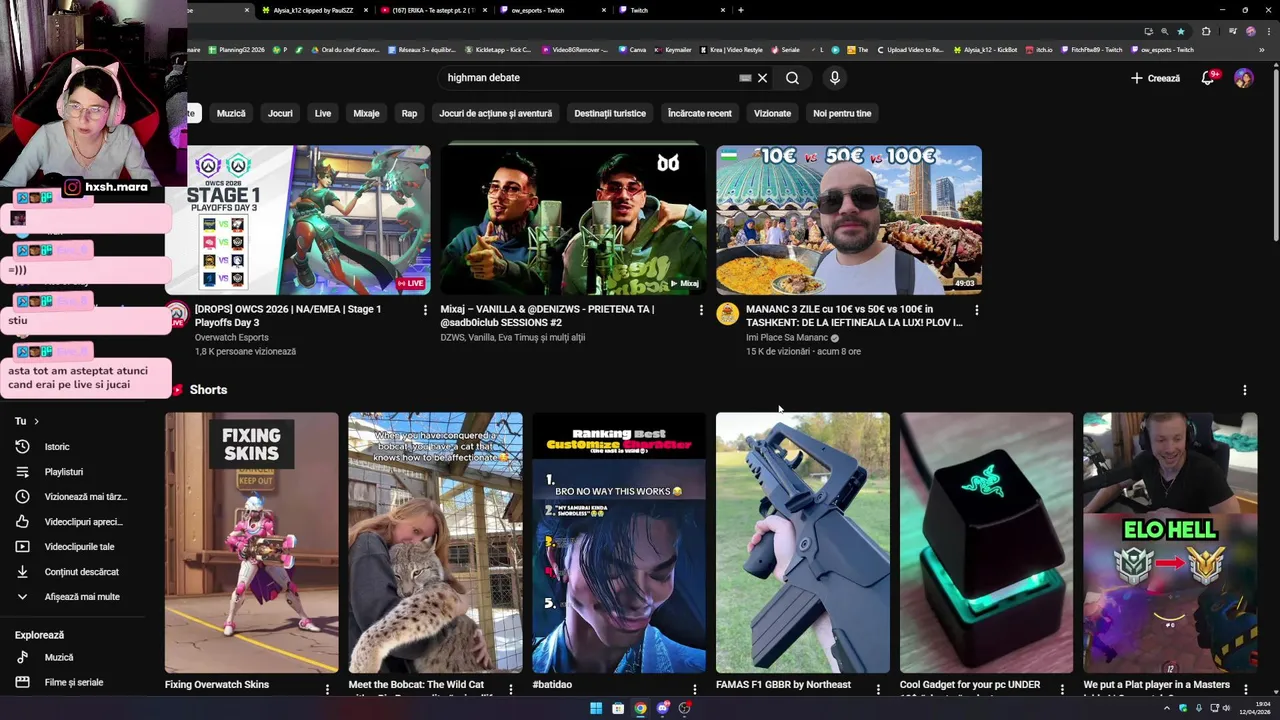The image size is (1280, 720).
Task: Open the FAMAS F1 GBBR short
Action: (x=803, y=542)
